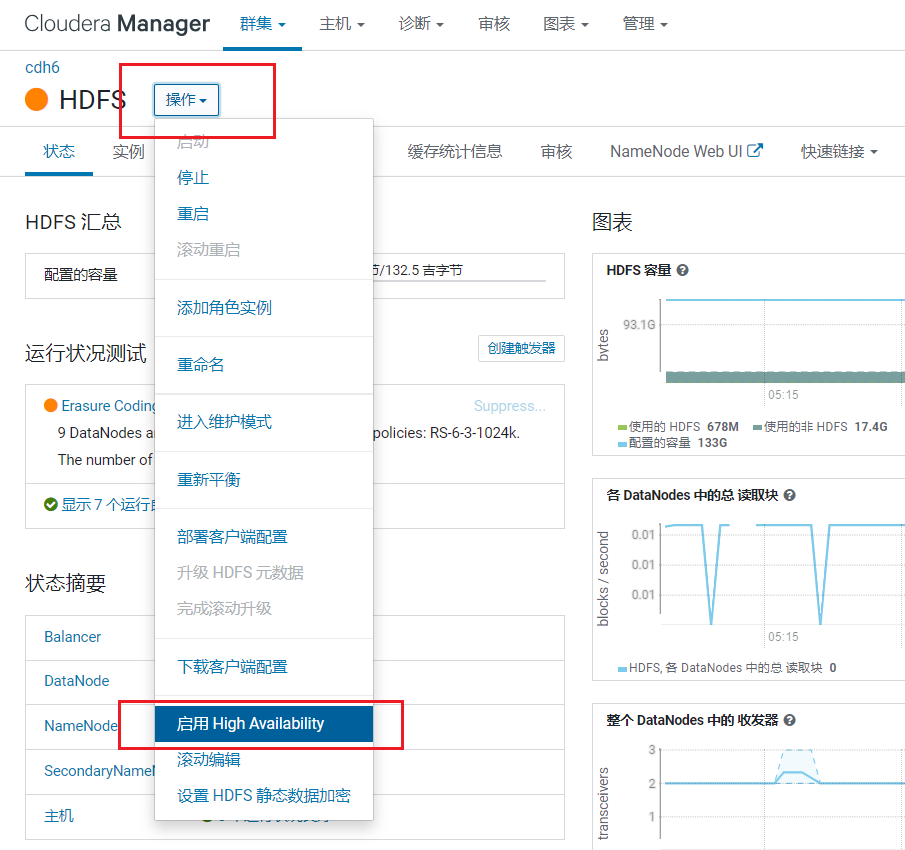
Task: Select 停止 from the actions menu
Action: pos(264,178)
